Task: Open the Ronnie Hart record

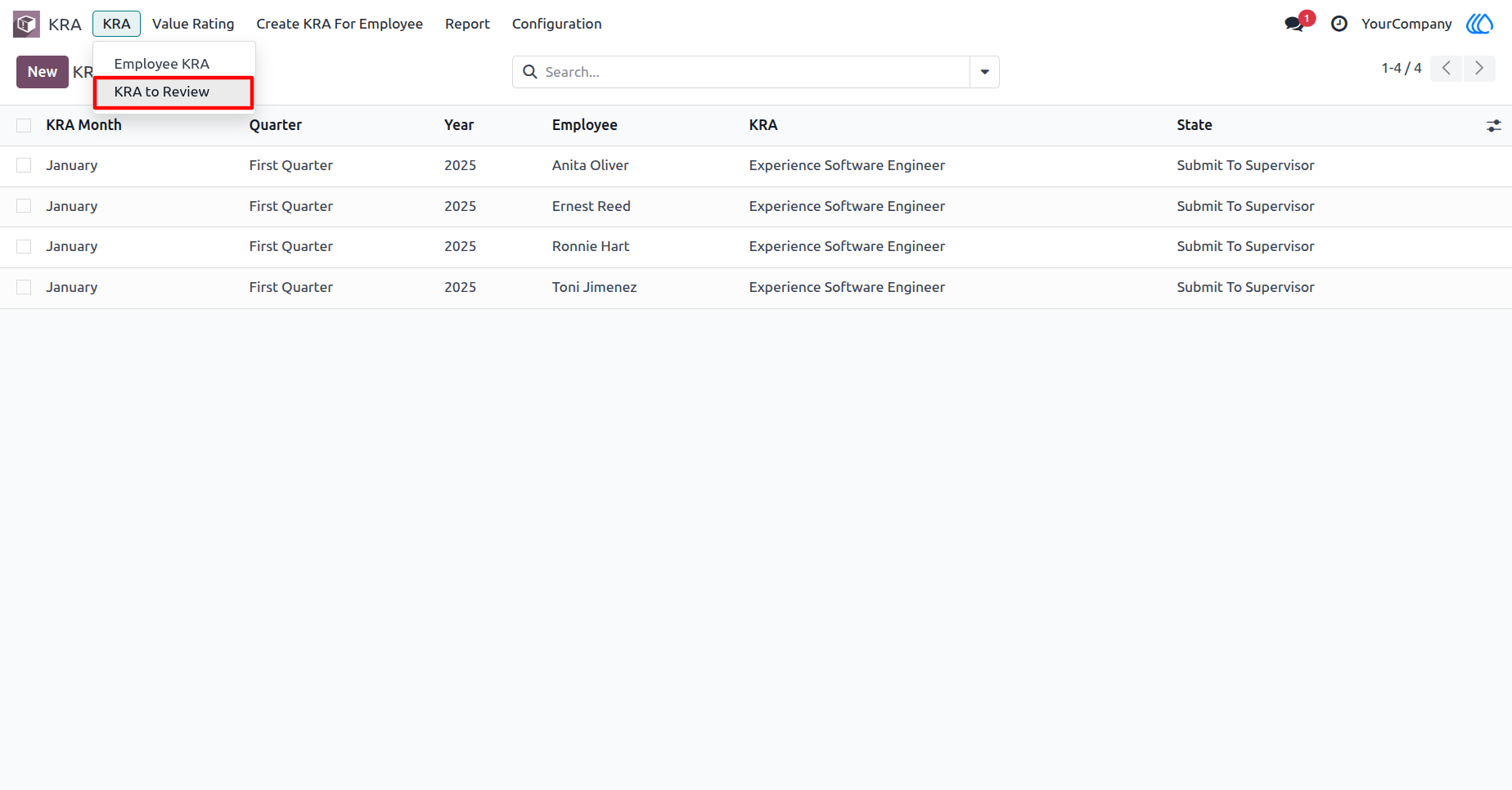Action: point(591,246)
